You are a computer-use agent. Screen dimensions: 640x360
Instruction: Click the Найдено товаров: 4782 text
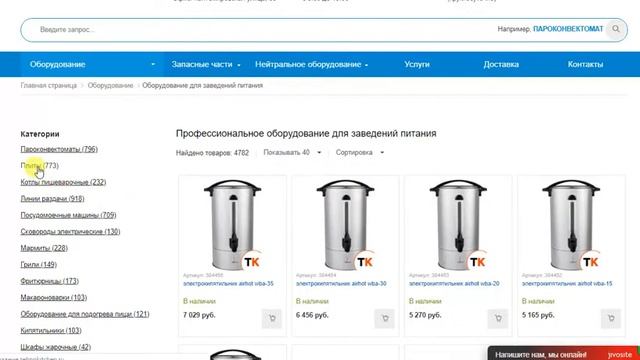212,153
